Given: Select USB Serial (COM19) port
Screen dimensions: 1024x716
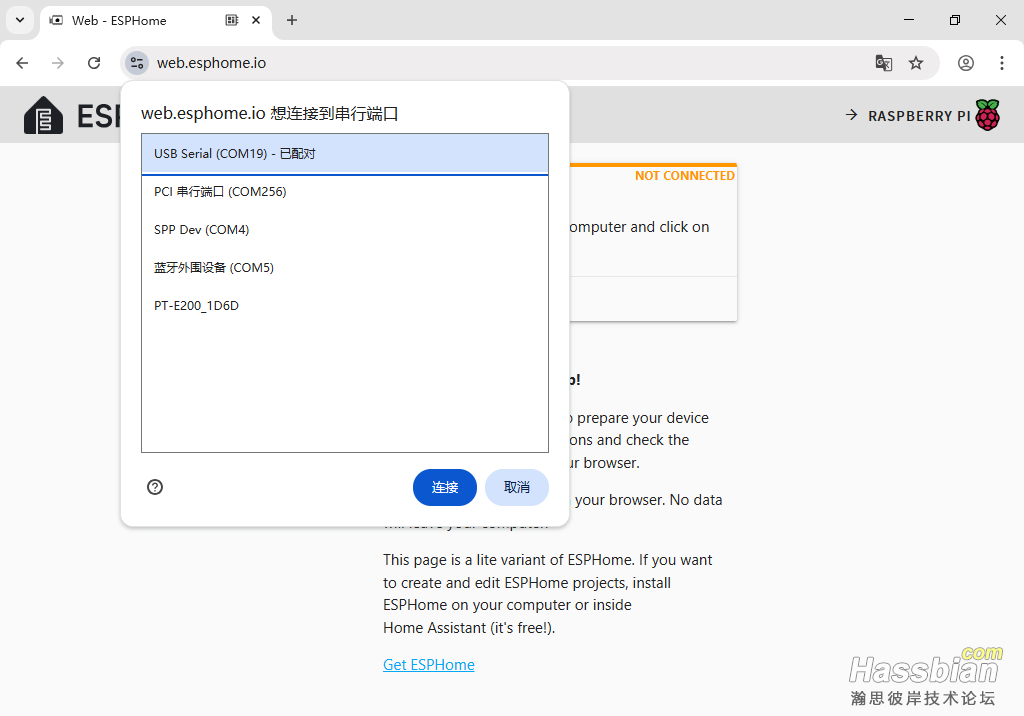Looking at the screenshot, I should click(x=344, y=154).
